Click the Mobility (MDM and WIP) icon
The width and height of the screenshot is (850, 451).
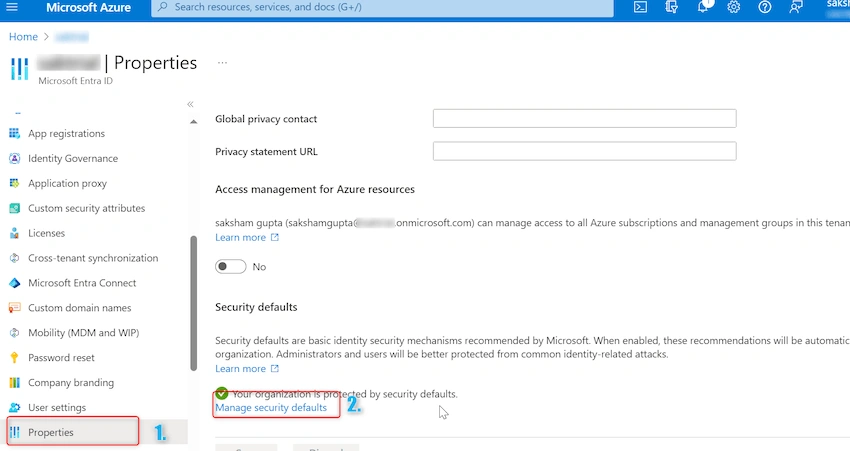pyautogui.click(x=15, y=333)
